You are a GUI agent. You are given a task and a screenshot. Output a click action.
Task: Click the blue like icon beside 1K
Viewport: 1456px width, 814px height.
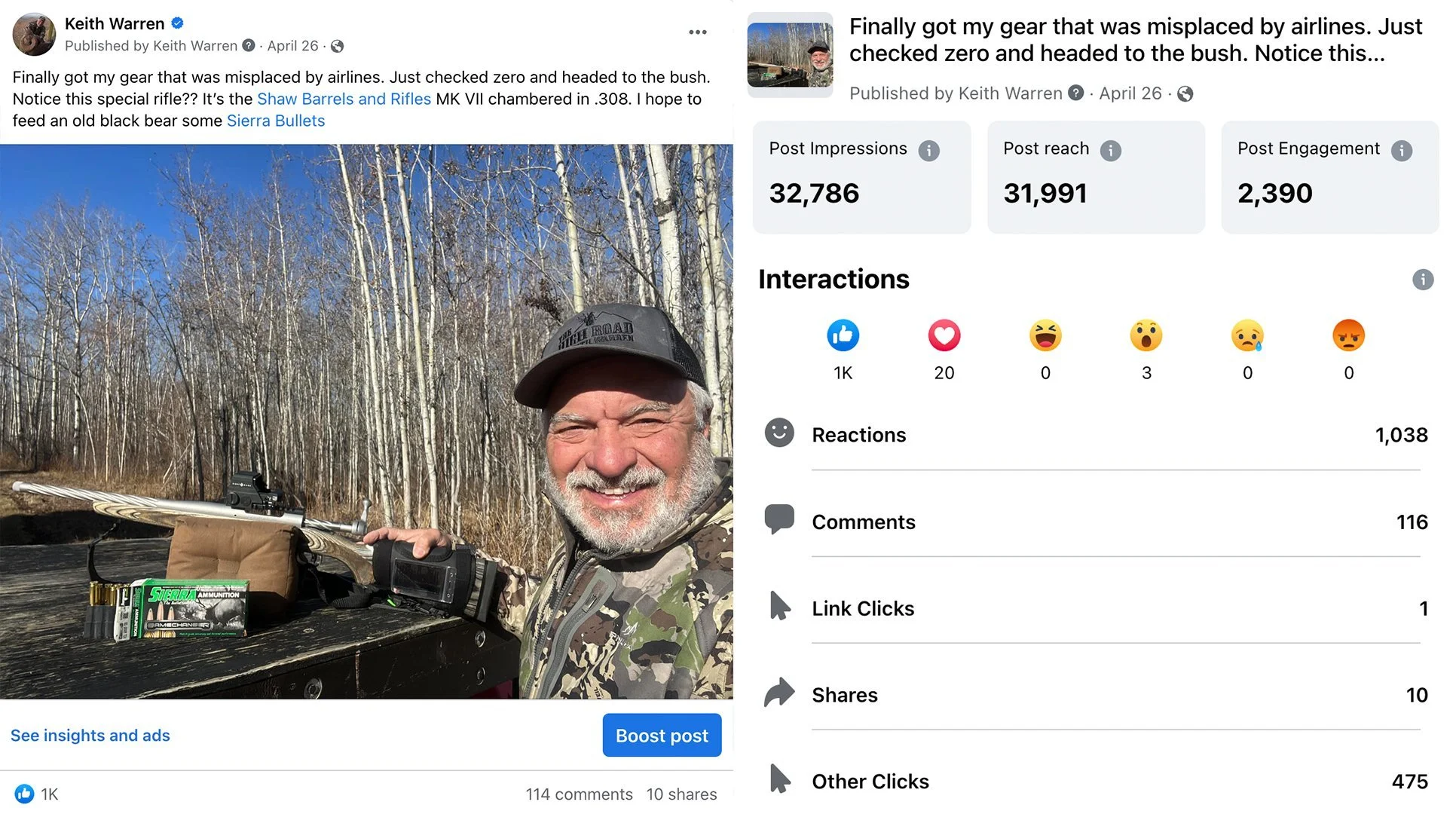click(24, 794)
